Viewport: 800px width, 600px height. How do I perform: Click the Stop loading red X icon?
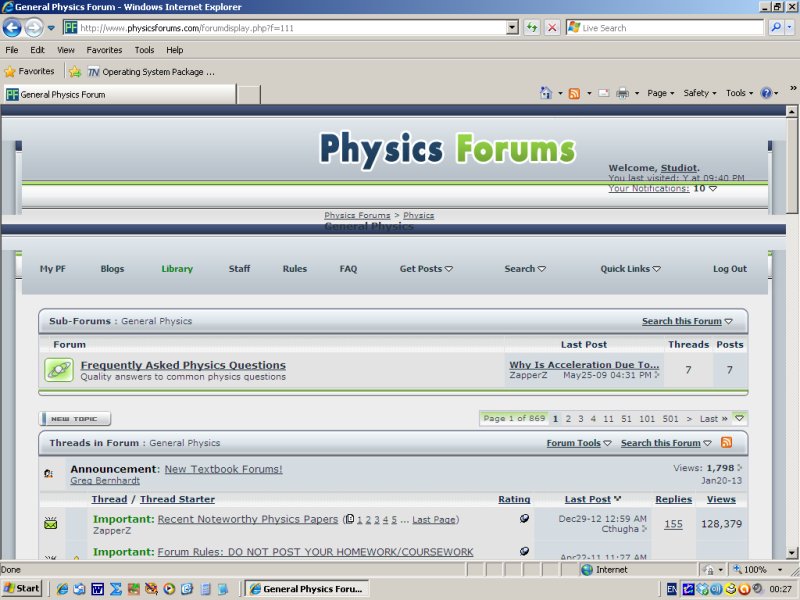pyautogui.click(x=552, y=28)
